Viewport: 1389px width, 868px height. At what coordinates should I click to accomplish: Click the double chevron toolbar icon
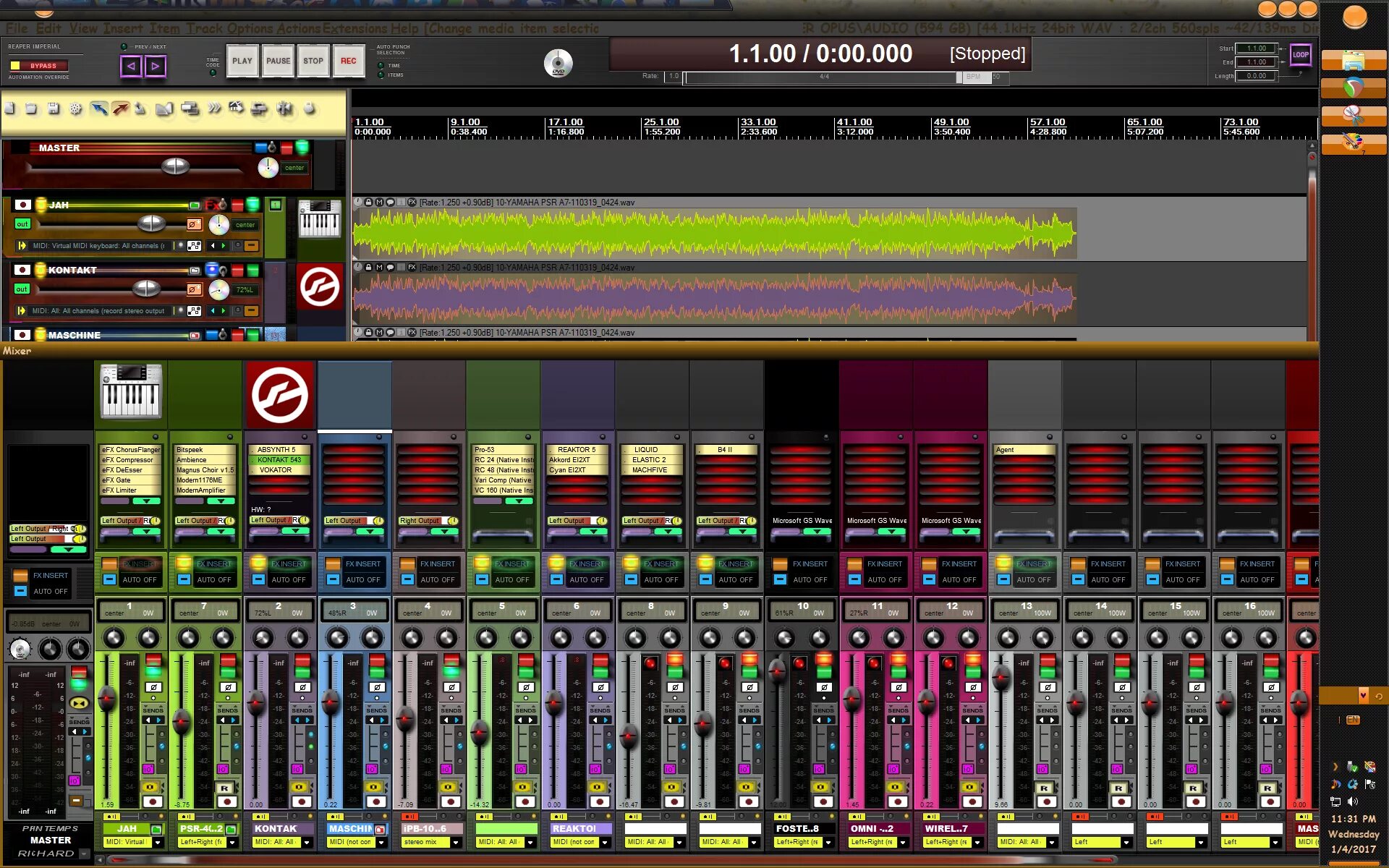click(x=214, y=109)
